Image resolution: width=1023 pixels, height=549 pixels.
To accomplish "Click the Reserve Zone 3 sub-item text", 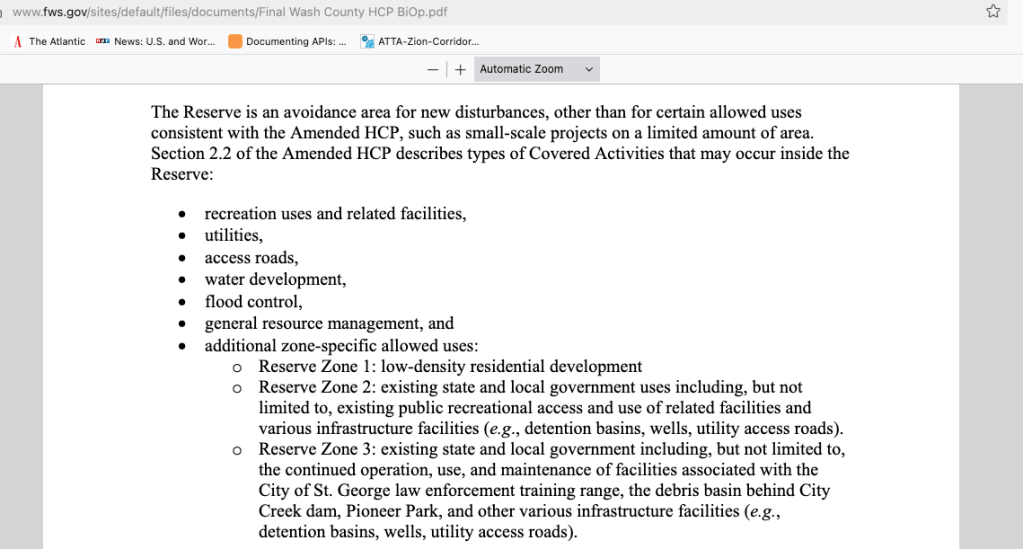I will click(550, 449).
